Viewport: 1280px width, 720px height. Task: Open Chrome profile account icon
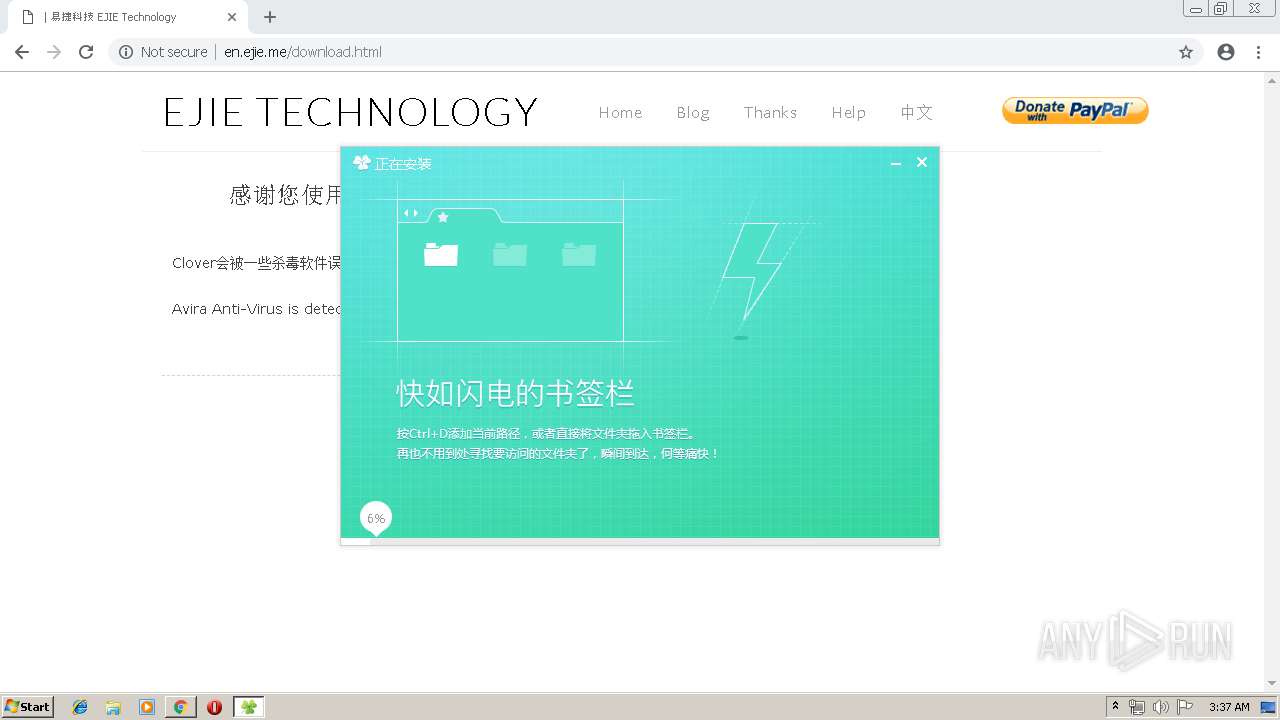1226,52
